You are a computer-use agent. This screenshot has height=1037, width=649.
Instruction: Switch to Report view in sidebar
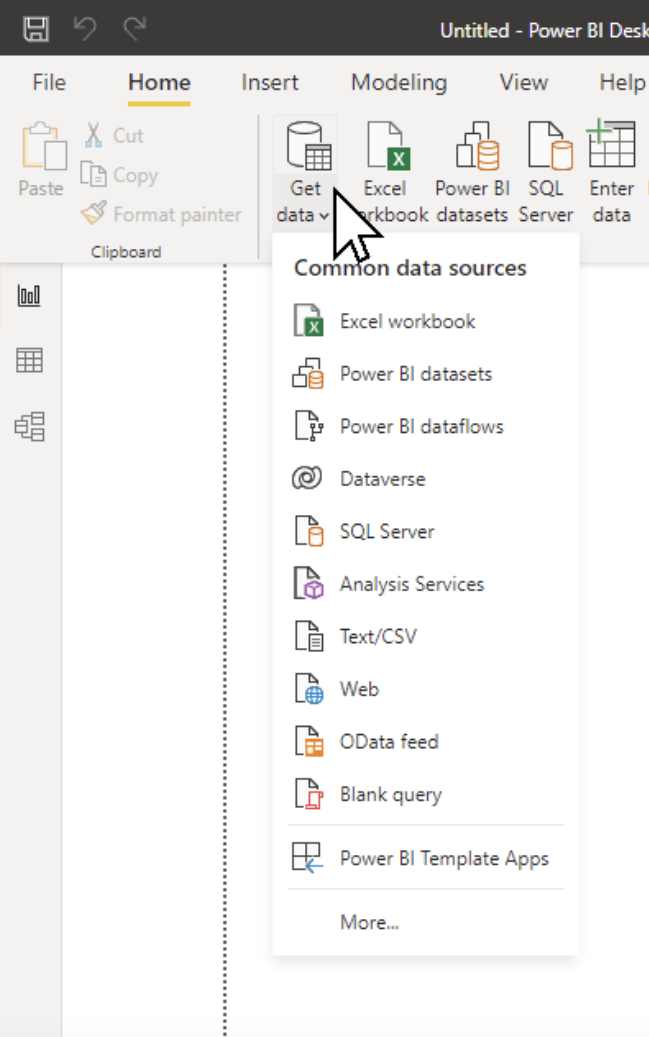point(29,295)
